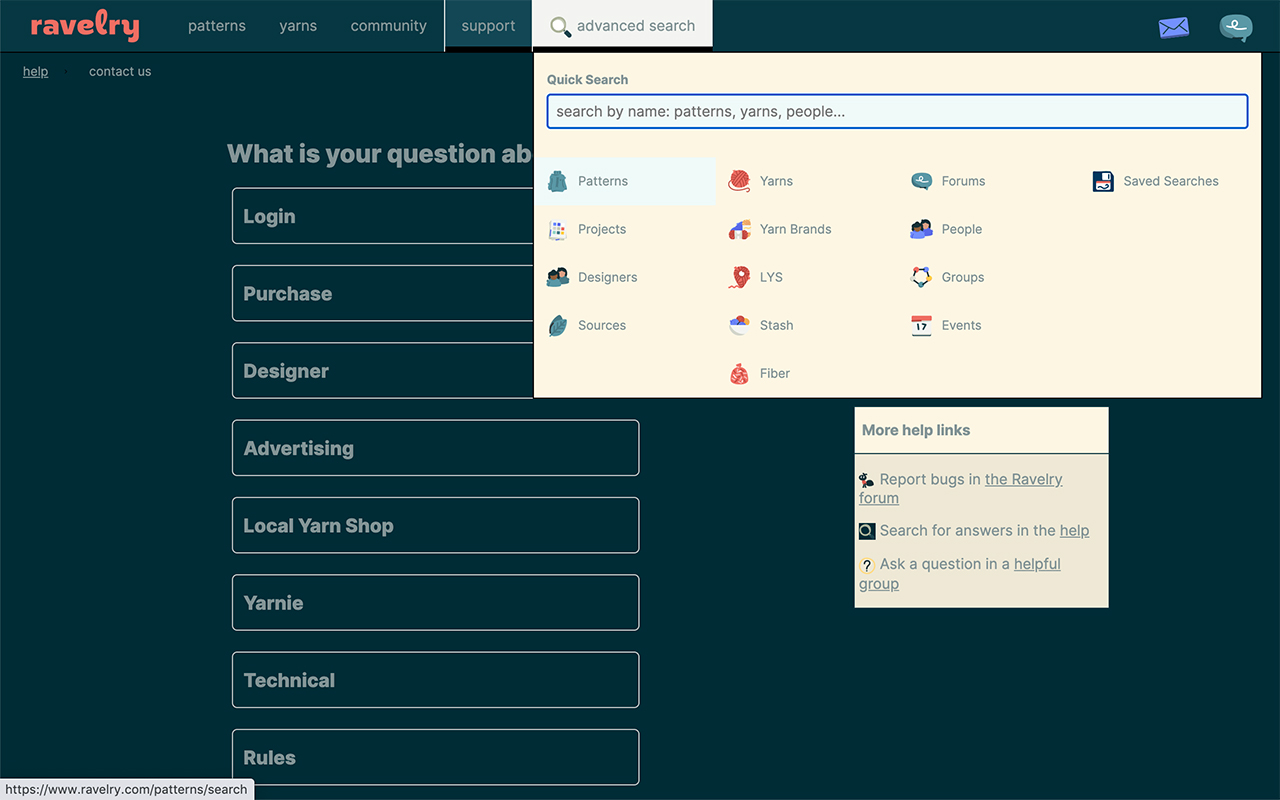Click the 'More help links' heading
Viewport: 1280px width, 800px height.
click(x=916, y=430)
